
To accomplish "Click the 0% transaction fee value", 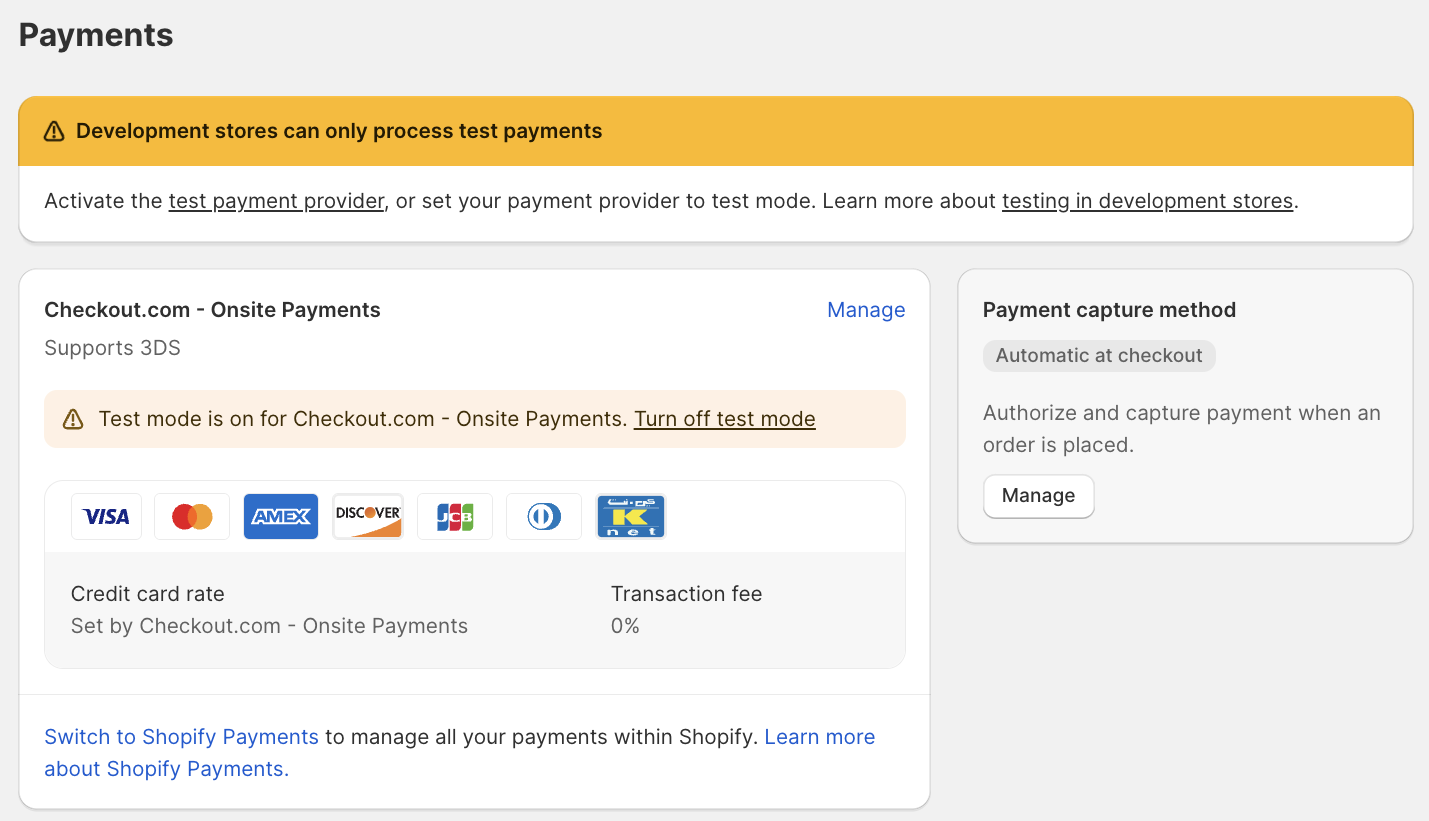I will click(x=625, y=625).
